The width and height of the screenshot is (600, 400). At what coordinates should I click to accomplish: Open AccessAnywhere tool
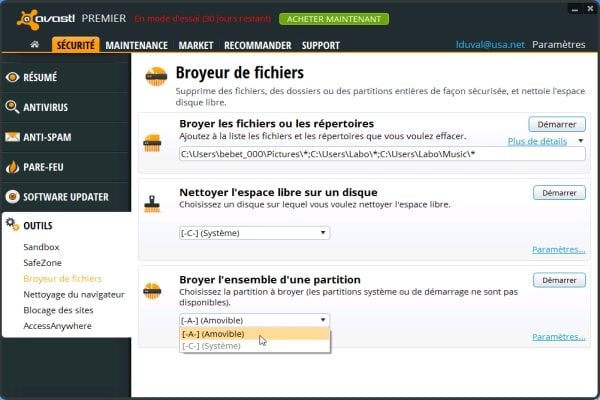pyautogui.click(x=57, y=326)
